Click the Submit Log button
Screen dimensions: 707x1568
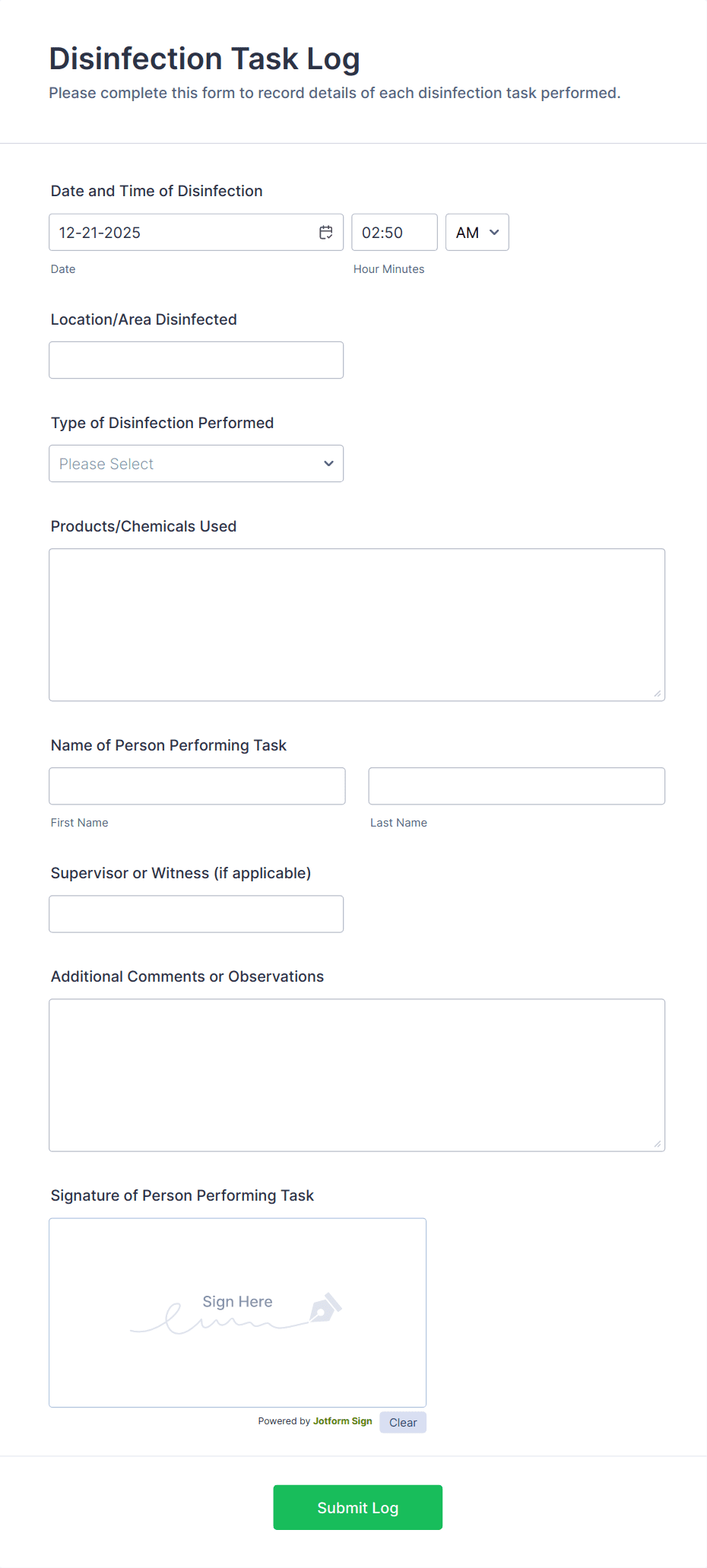[357, 1507]
